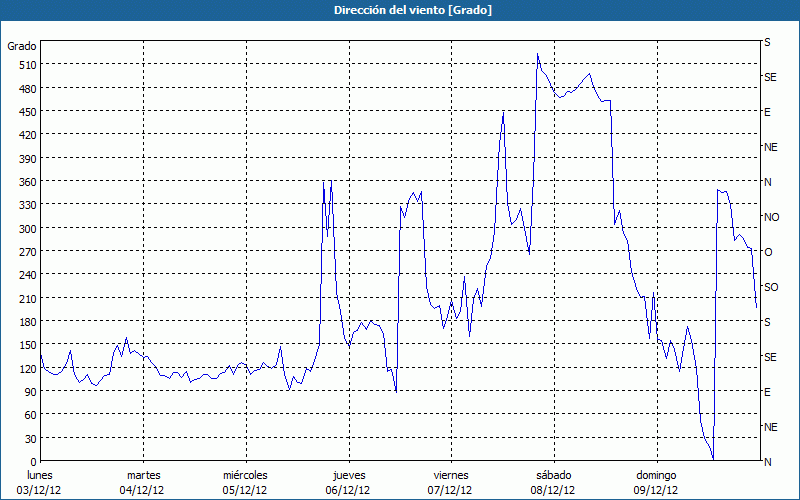Click the lowest dip of the blue line
The height and width of the screenshot is (500, 800).
pos(713,459)
